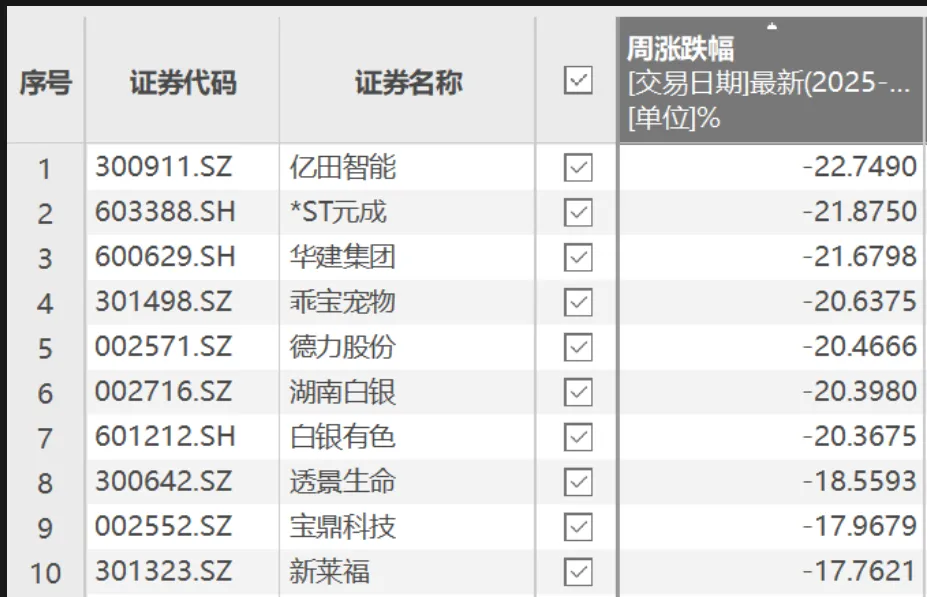Deselect the 华建集团 row checkbox
Image resolution: width=927 pixels, height=597 pixels.
576,257
